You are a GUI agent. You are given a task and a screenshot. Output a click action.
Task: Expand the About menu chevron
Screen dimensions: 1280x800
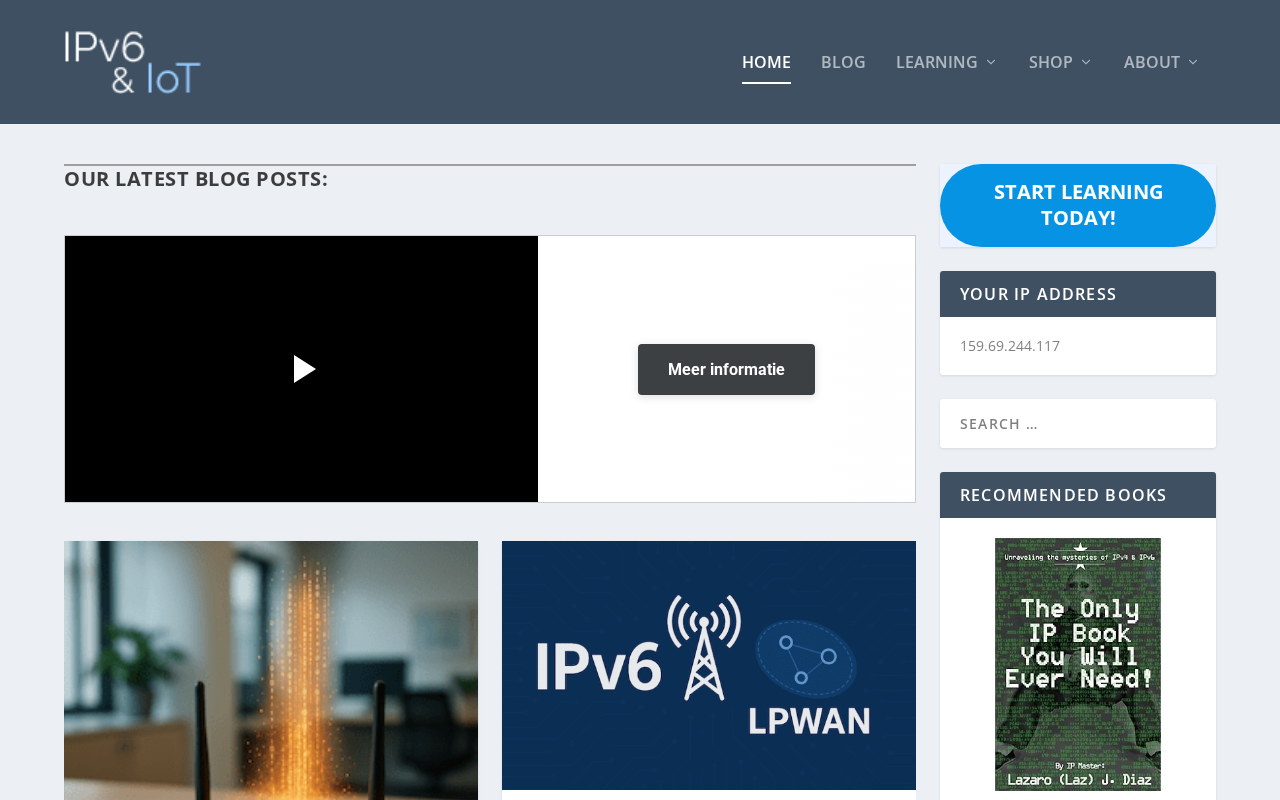tap(1193, 62)
